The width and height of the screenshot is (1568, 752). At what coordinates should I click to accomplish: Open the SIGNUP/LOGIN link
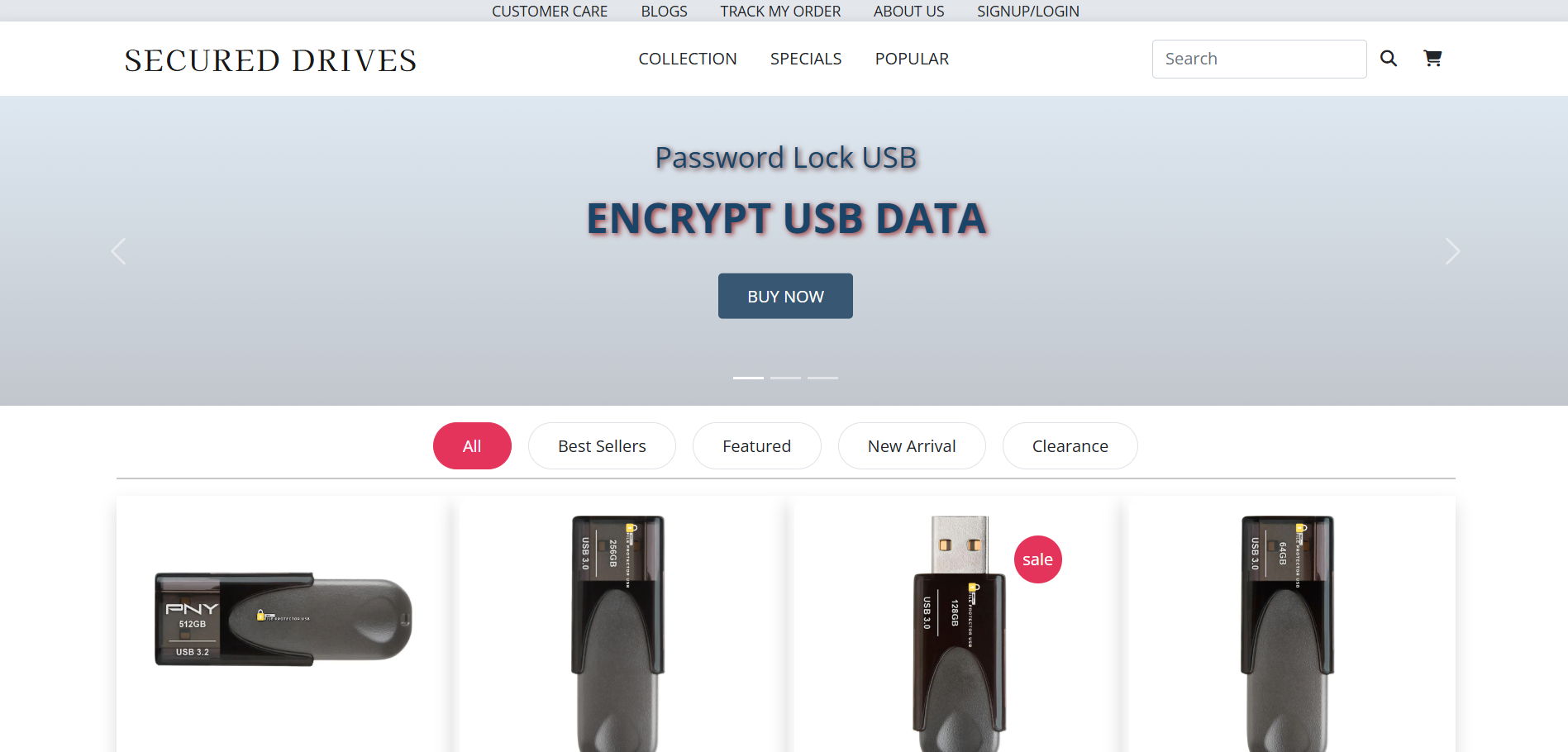click(1028, 11)
